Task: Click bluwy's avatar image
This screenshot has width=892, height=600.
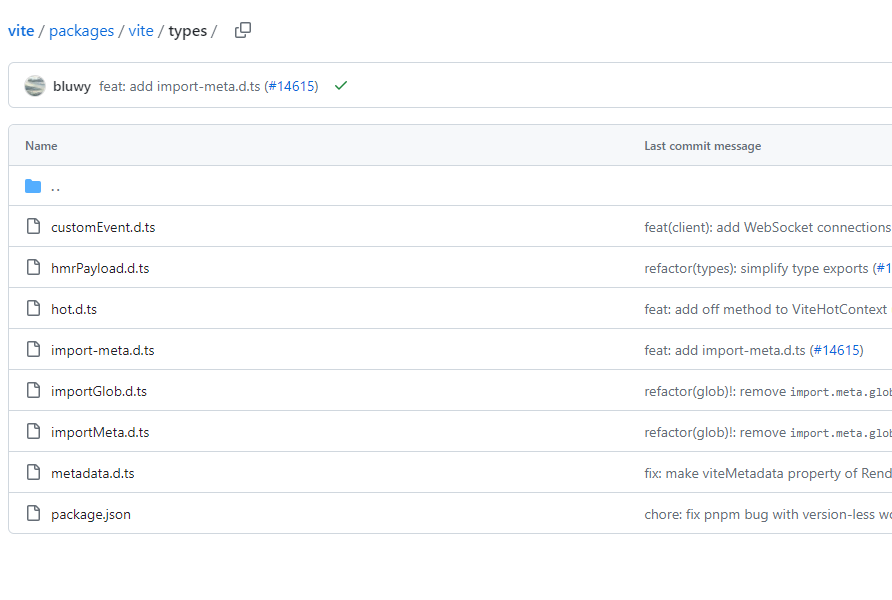Action: coord(35,86)
